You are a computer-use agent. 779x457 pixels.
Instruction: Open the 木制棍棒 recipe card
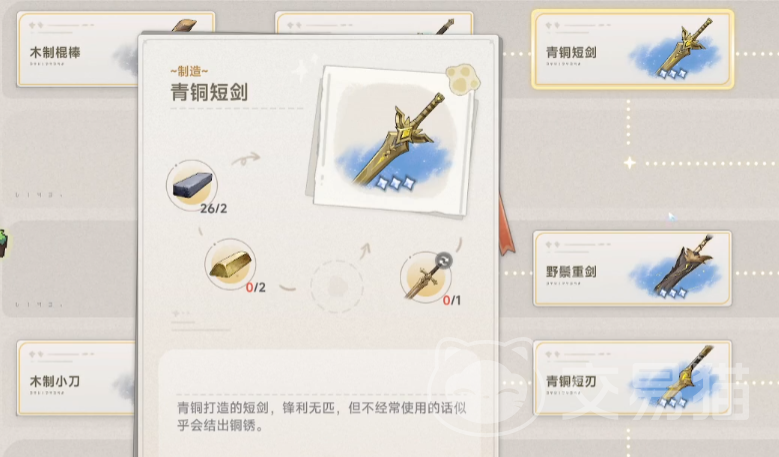[78, 49]
